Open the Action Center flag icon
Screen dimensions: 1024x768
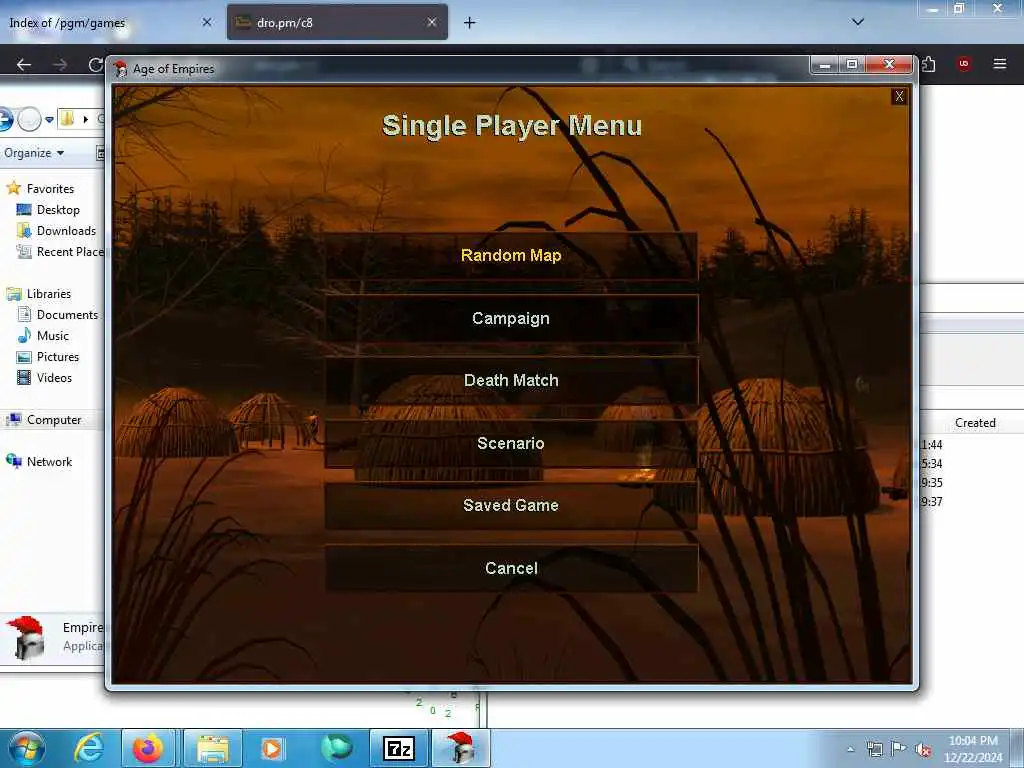[899, 749]
